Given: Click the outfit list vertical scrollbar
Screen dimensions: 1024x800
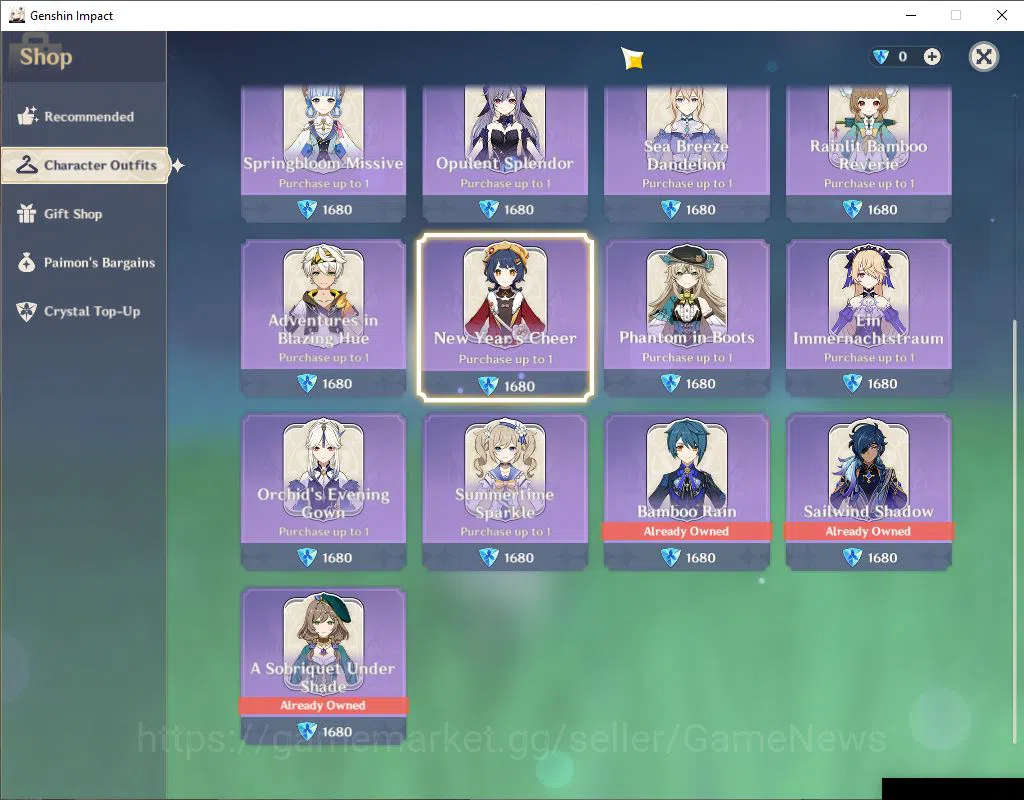Looking at the screenshot, I should point(1014,532).
